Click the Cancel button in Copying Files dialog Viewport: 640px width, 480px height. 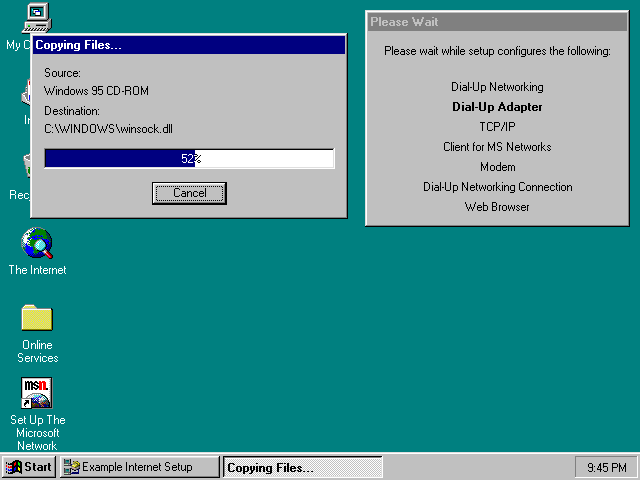coord(189,193)
